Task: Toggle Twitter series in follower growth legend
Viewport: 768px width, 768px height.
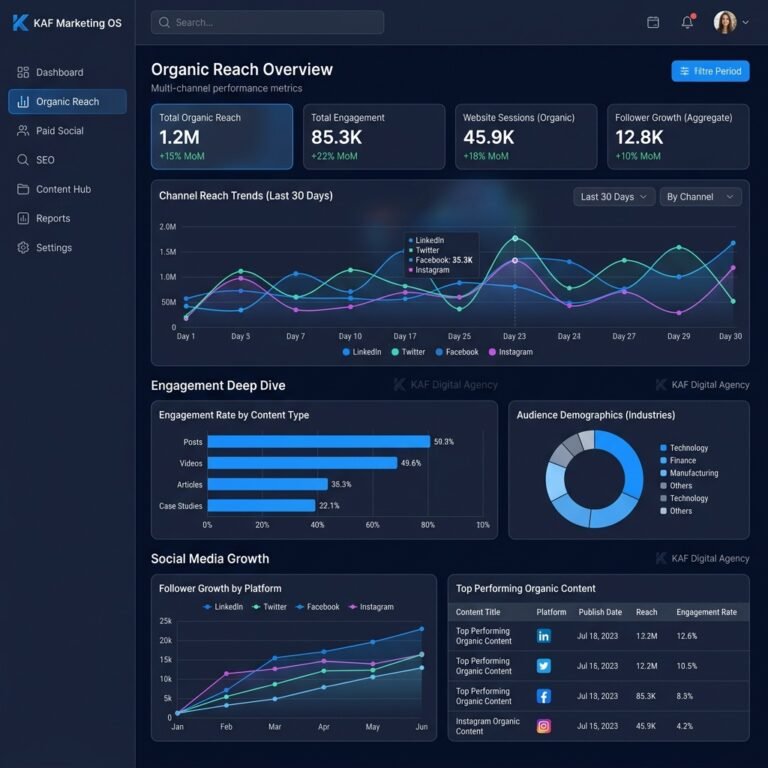Action: 269,606
